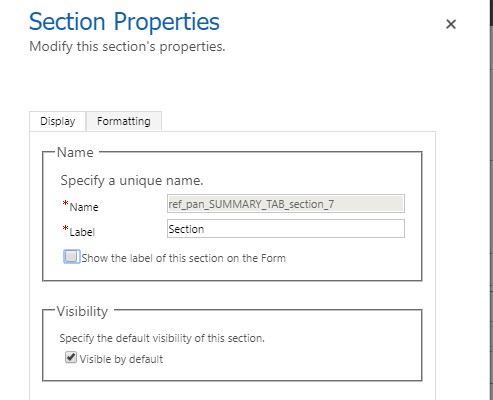Screen dimensions: 493x400
Task: Click the required *Name field label
Action: point(81,206)
